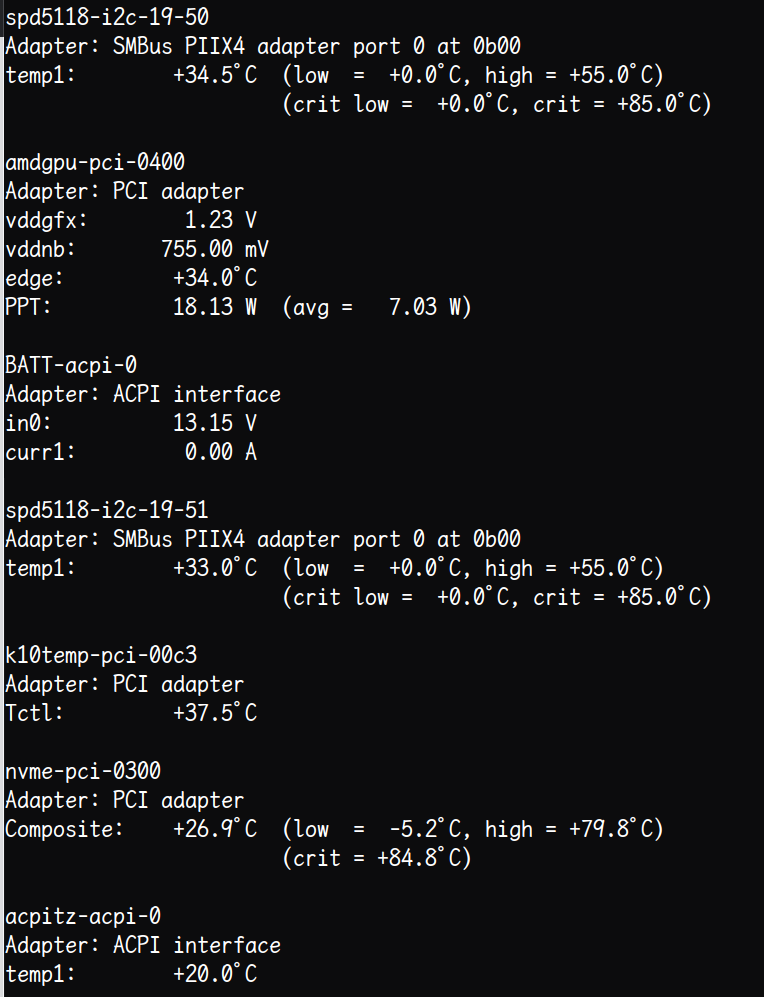The image size is (764, 997).
Task: Click the nvme crit = +84.8°C text
Action: (x=377, y=858)
